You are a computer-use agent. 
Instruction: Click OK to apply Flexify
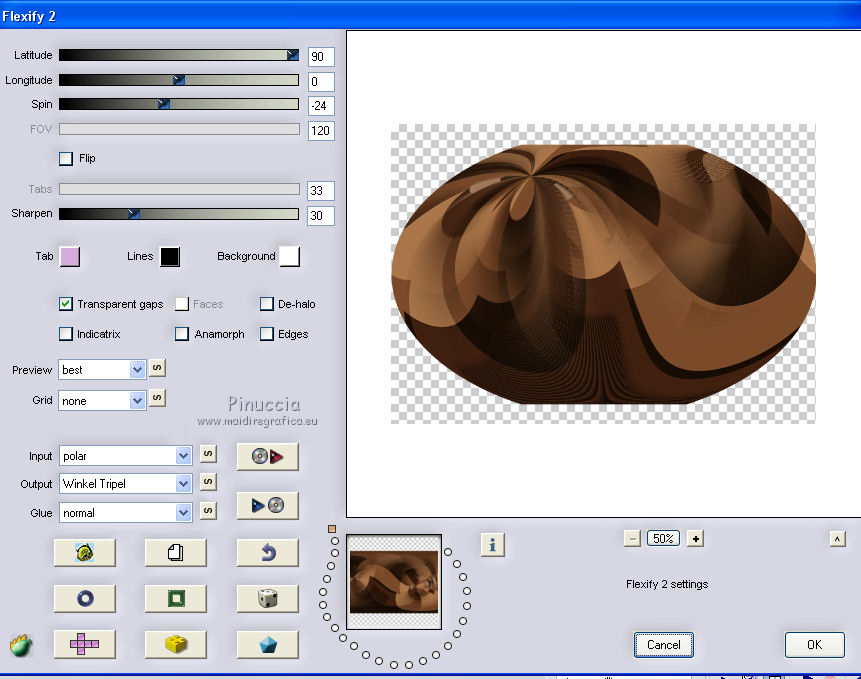coord(814,645)
